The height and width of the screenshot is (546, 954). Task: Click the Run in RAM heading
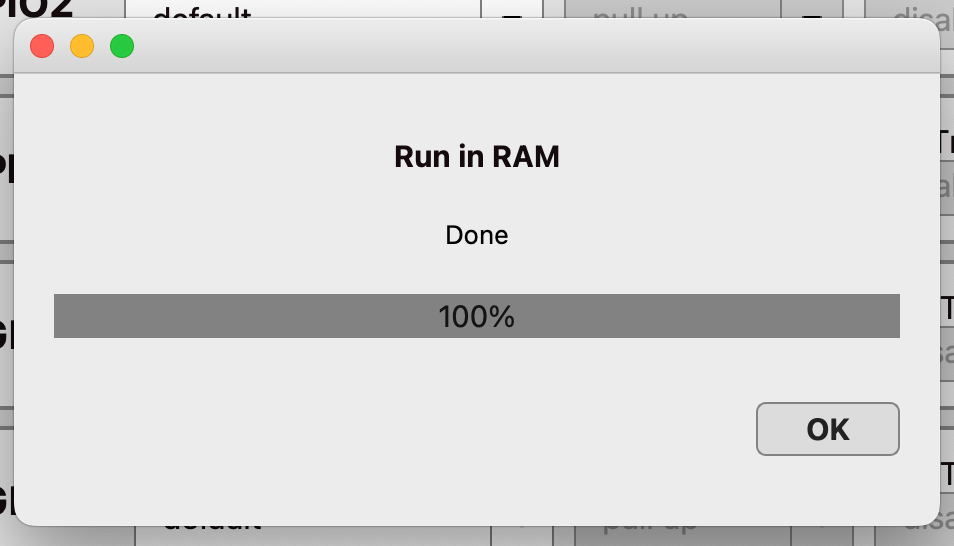[476, 157]
